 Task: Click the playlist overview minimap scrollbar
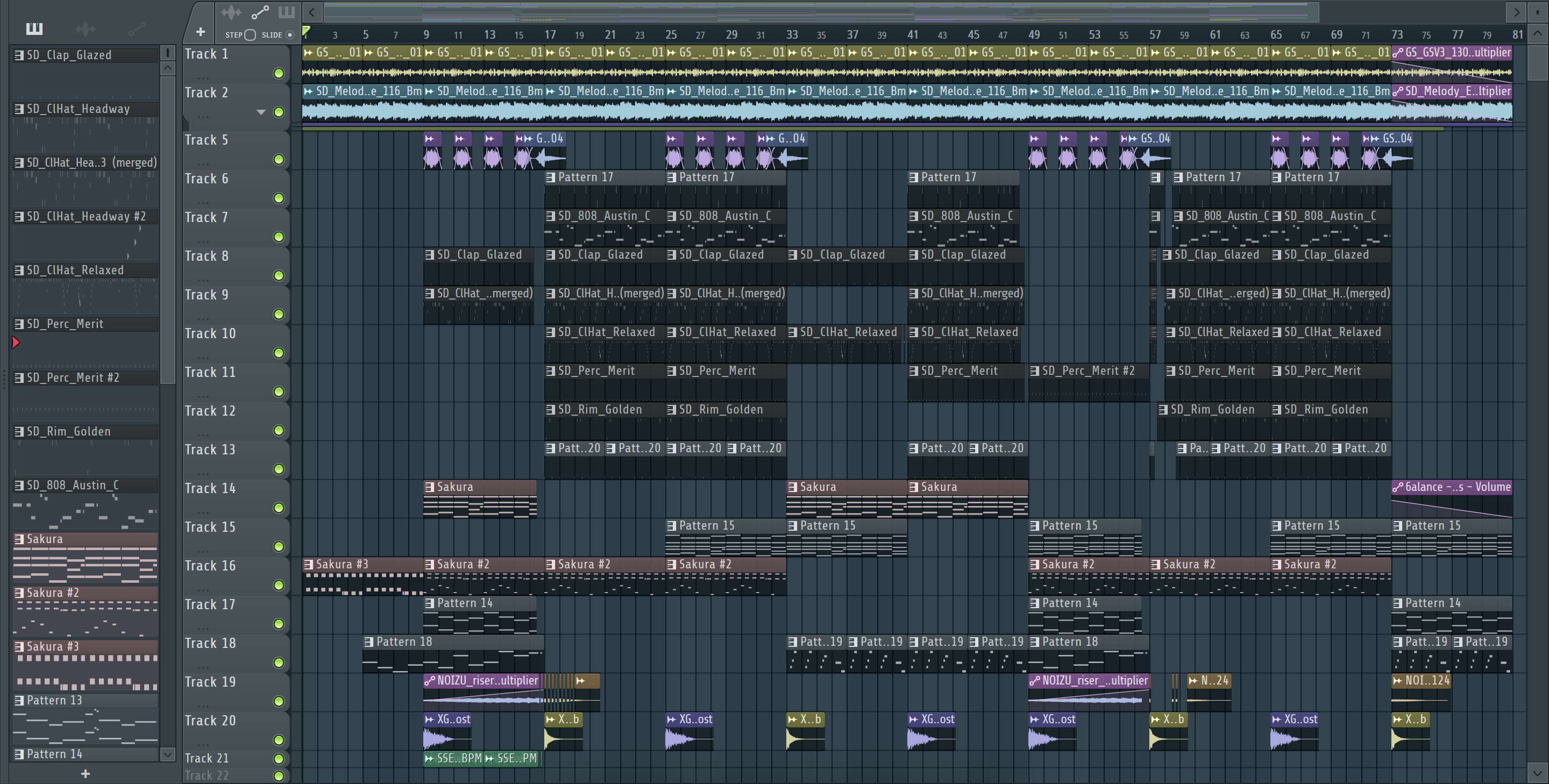click(821, 12)
